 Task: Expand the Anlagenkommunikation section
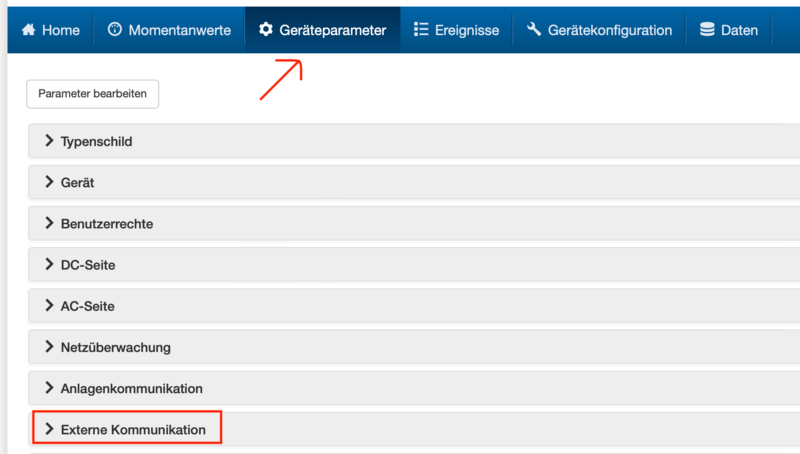(x=131, y=388)
